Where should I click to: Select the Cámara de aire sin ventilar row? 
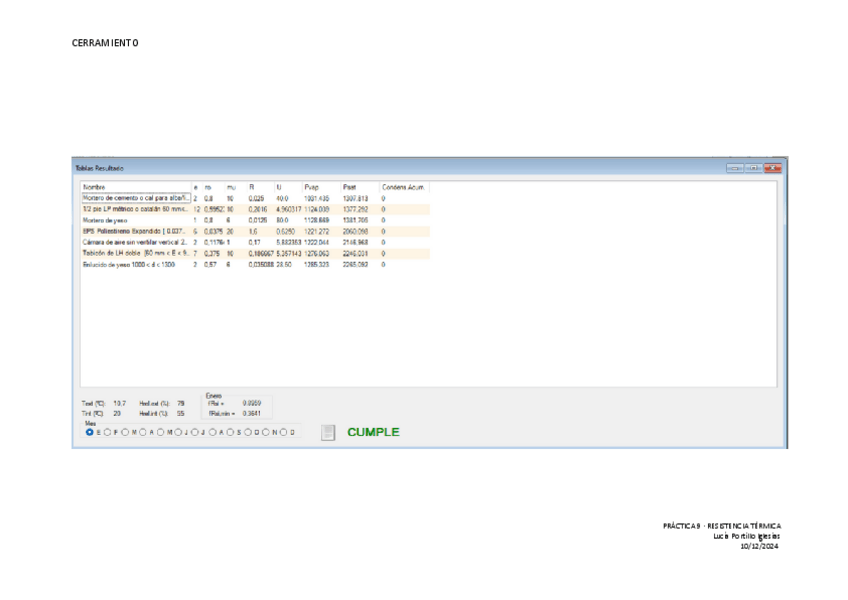(x=255, y=243)
